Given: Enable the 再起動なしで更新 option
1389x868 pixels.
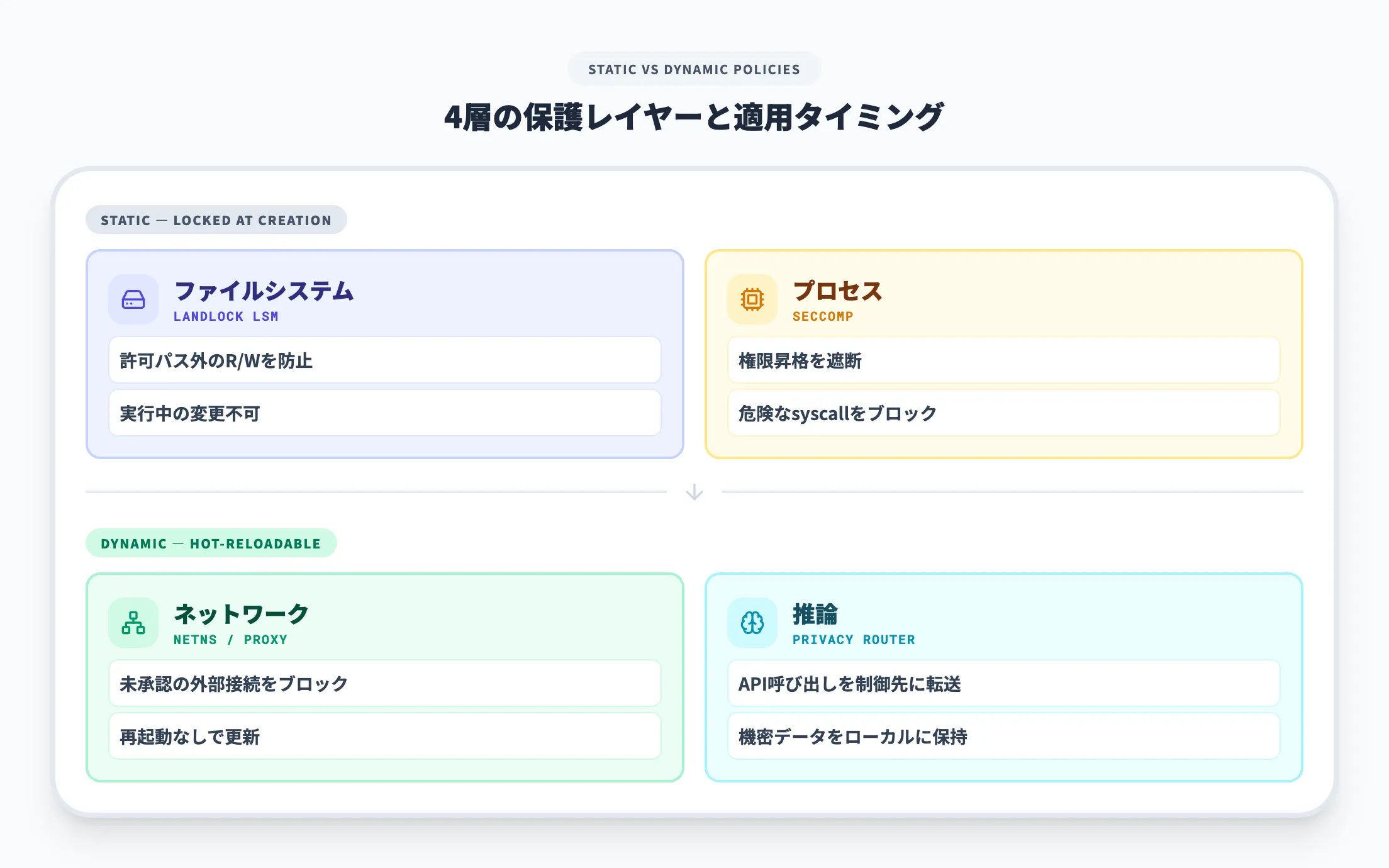Looking at the screenshot, I should [384, 736].
